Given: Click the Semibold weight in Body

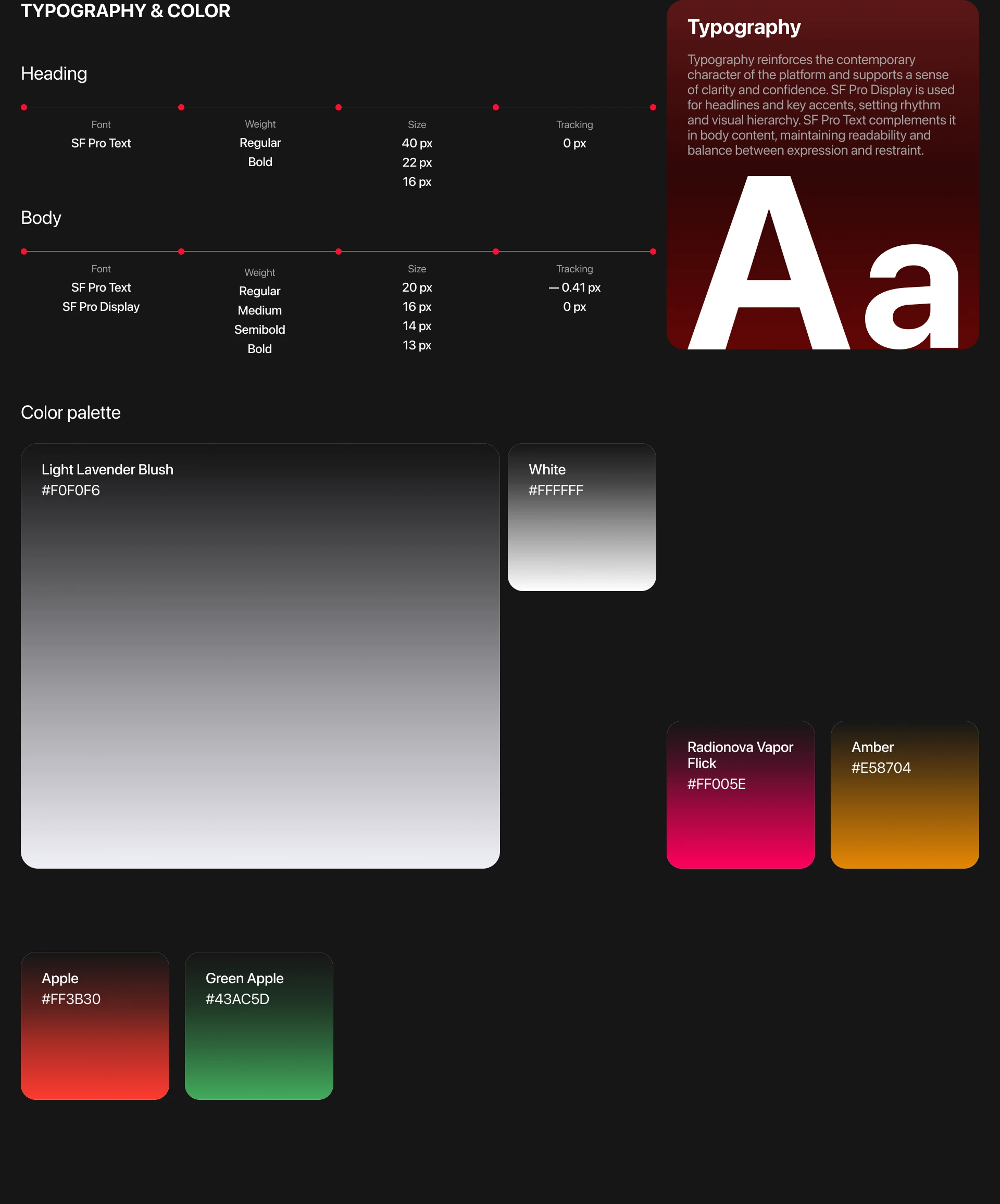Looking at the screenshot, I should [260, 330].
